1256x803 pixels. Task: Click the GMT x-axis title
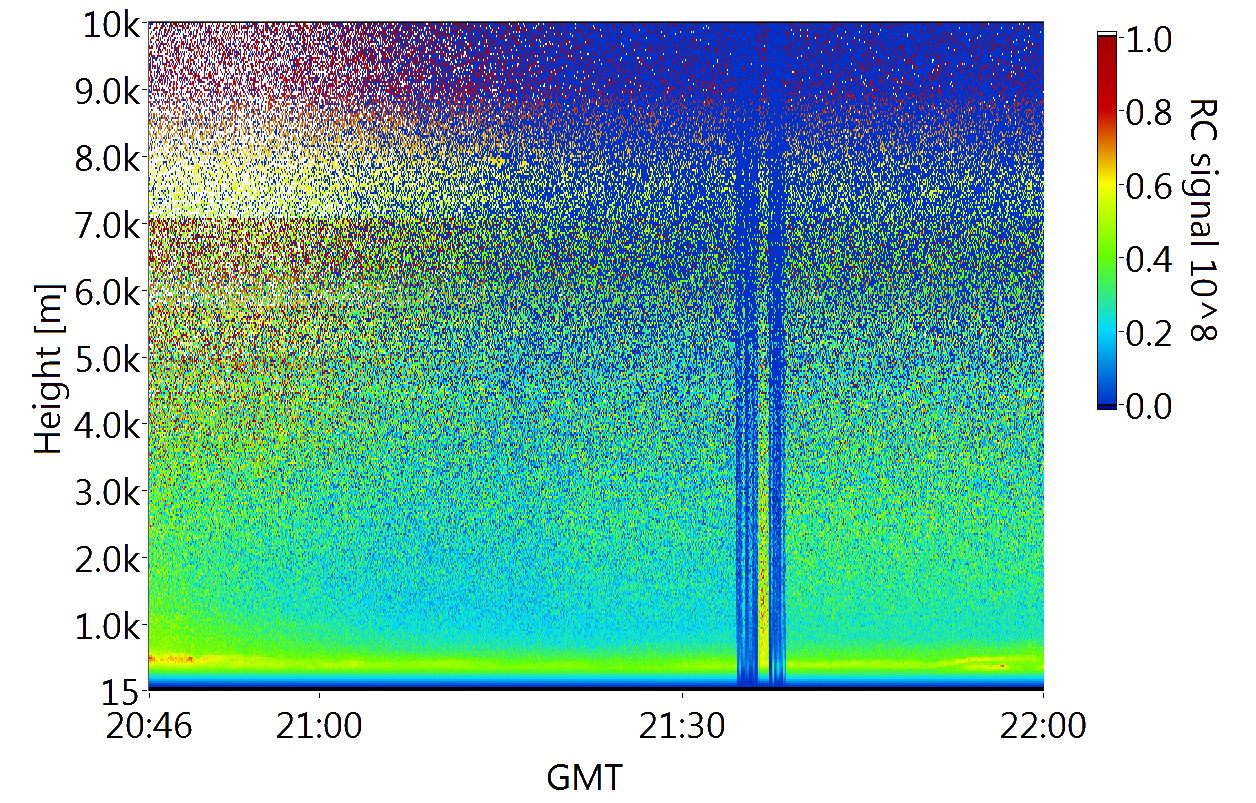(584, 777)
